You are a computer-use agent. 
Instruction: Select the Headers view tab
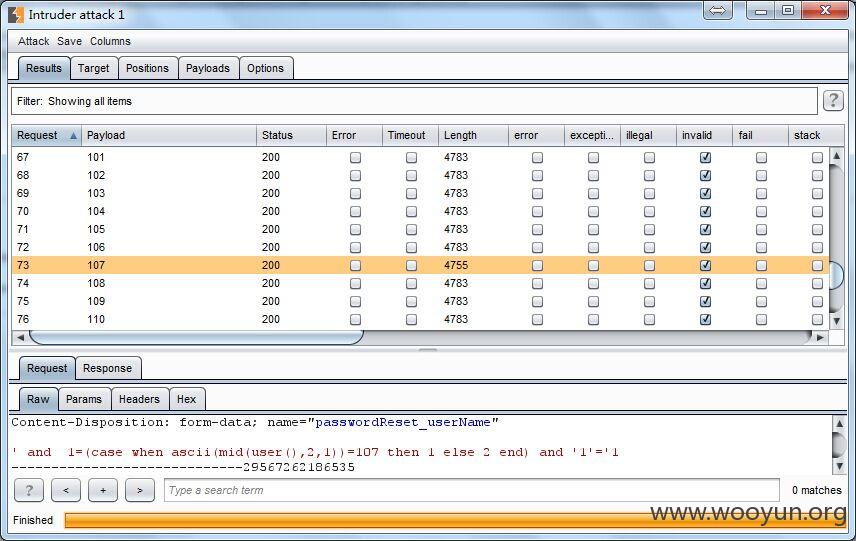pos(139,399)
